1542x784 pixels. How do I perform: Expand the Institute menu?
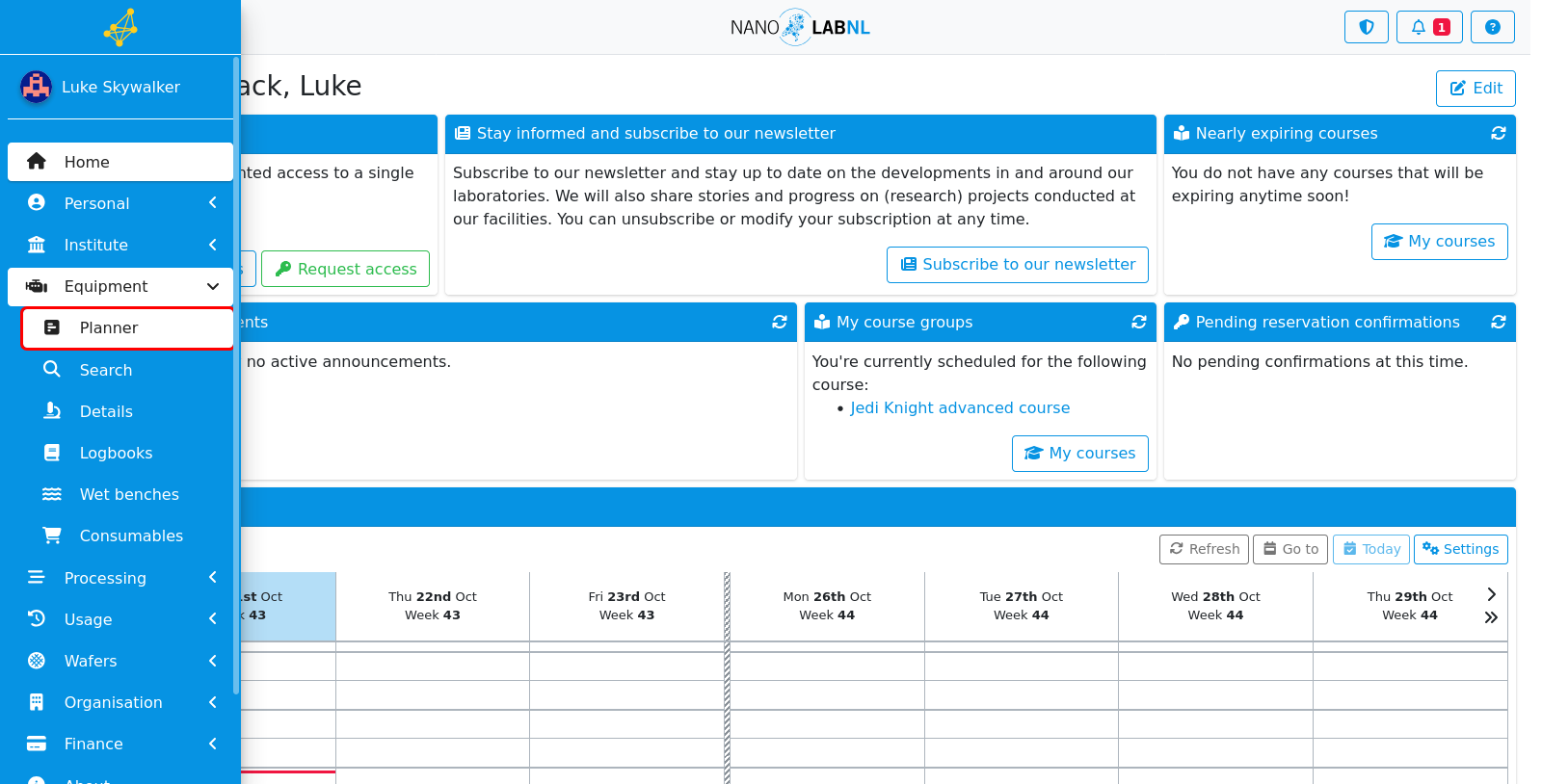click(120, 245)
